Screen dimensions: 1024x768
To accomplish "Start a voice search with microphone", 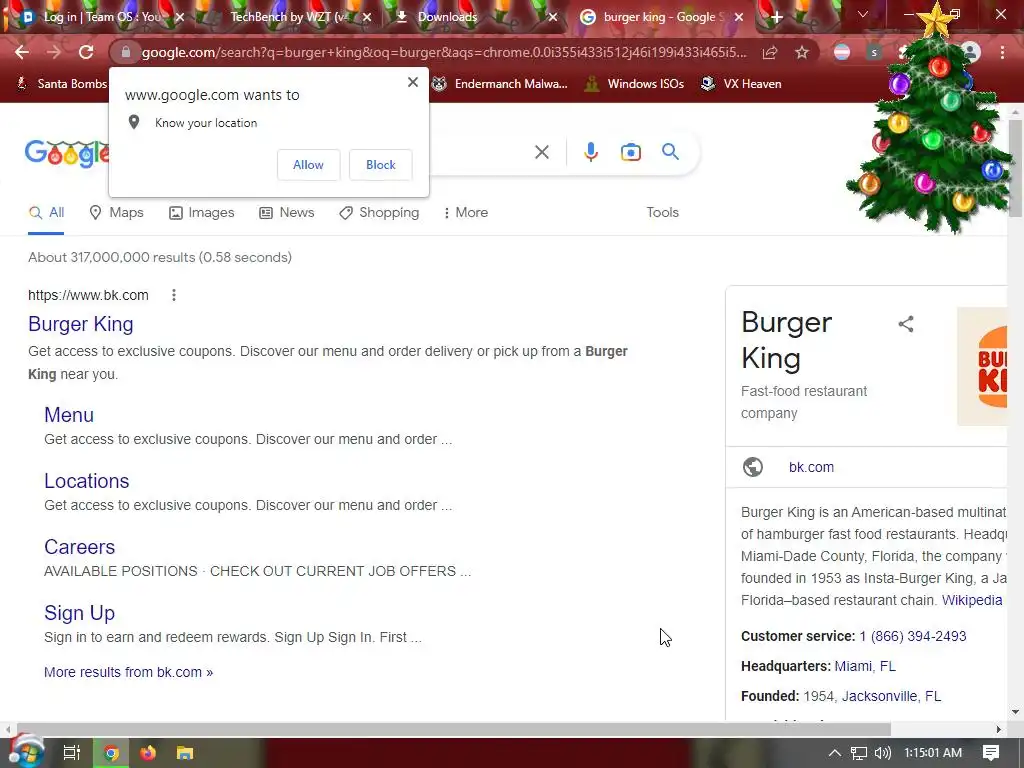I will point(590,152).
